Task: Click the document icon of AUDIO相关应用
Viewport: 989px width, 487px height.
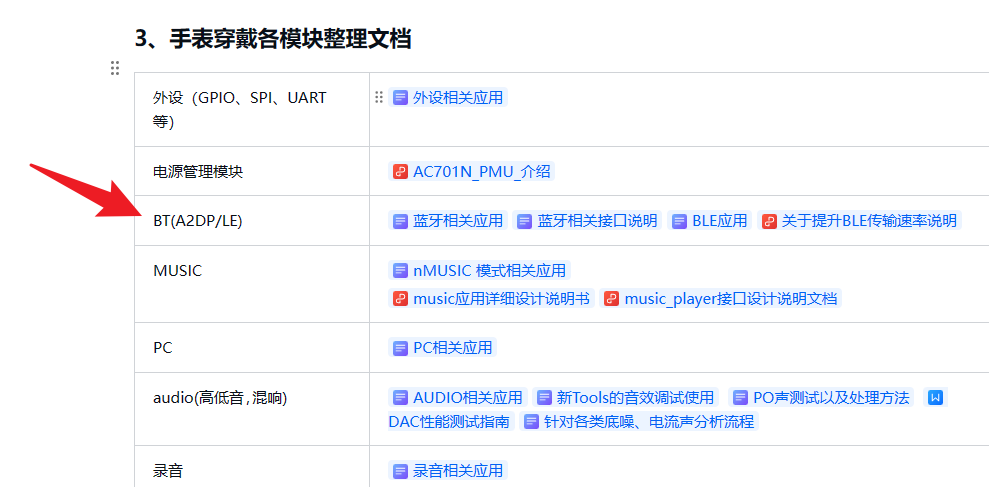Action: (x=400, y=397)
